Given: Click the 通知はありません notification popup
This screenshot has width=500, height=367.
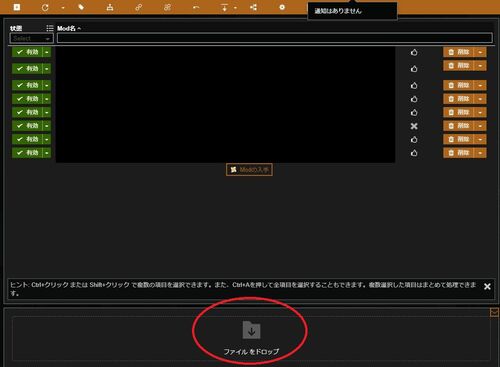Looking at the screenshot, I should 352,11.
